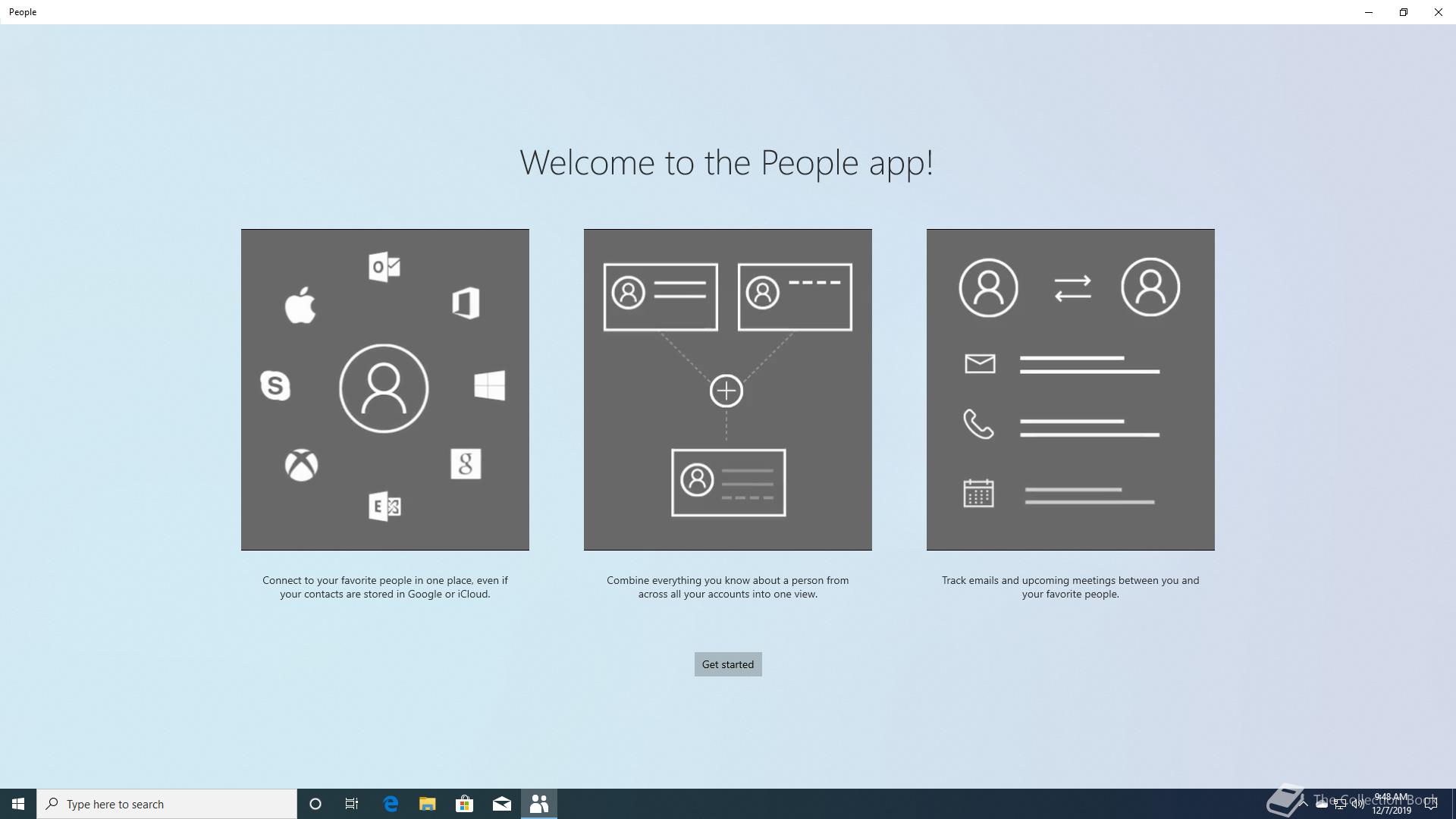Screen dimensions: 1456x819
Task: Minimize the People window
Action: coord(1369,12)
